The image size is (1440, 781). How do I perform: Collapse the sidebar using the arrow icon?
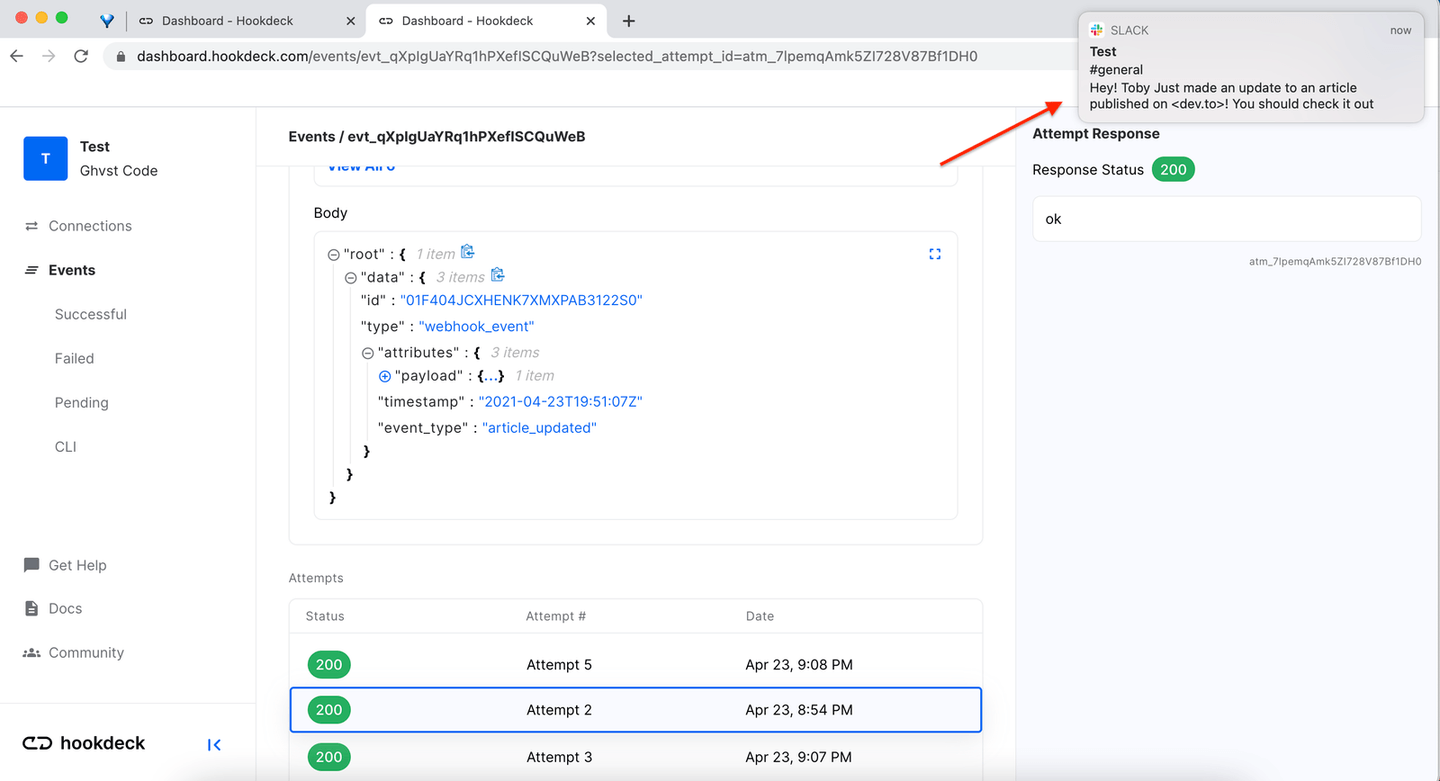click(213, 744)
